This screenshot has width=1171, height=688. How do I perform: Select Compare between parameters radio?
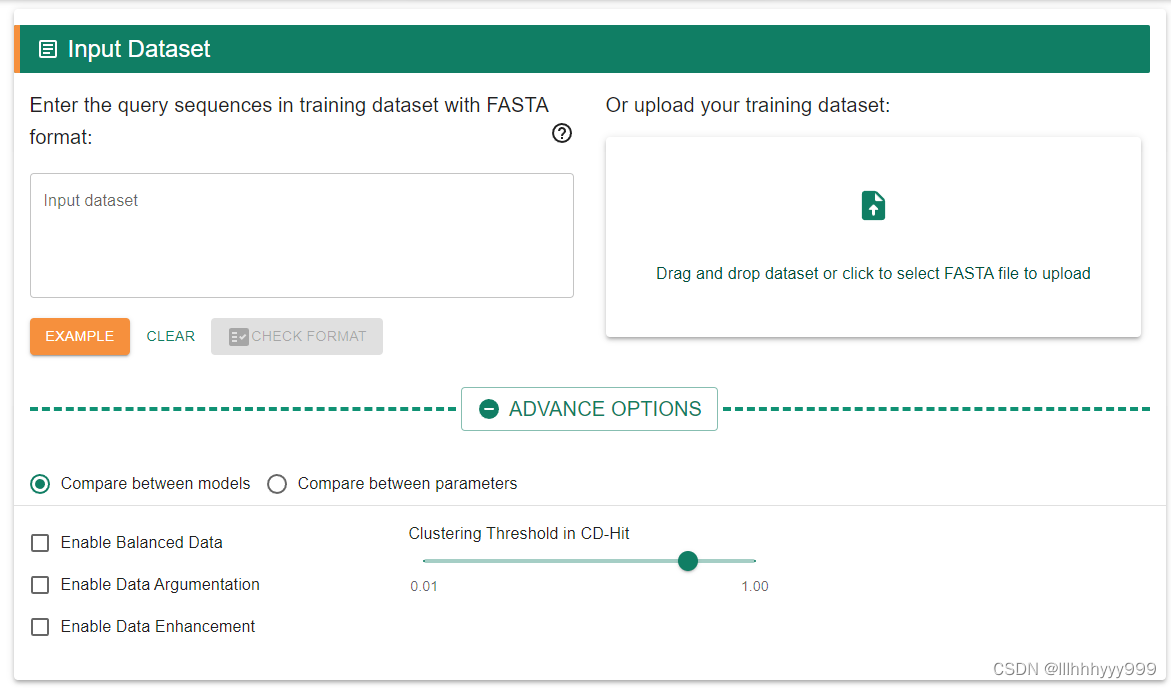pos(277,484)
